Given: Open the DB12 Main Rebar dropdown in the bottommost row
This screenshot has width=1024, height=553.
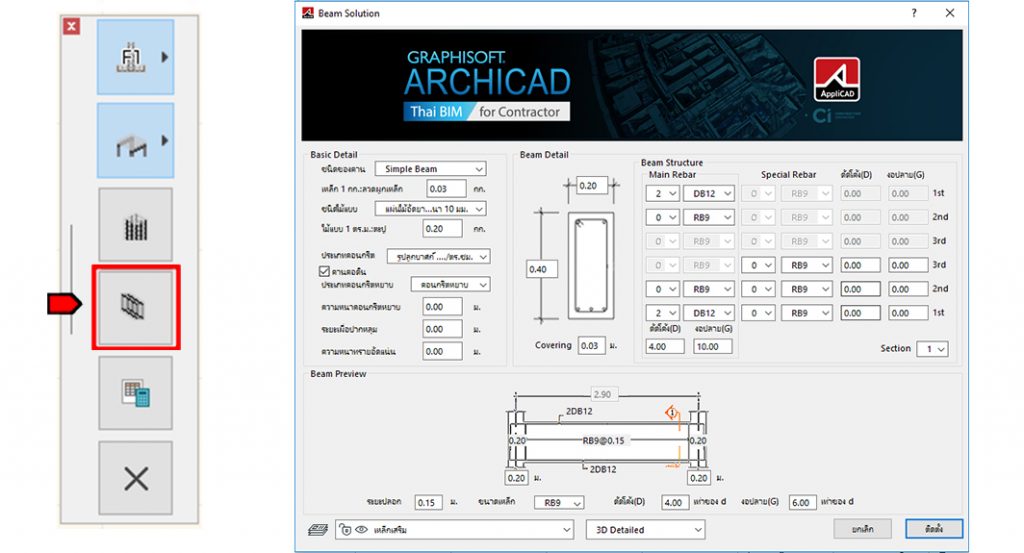Looking at the screenshot, I should 709,313.
